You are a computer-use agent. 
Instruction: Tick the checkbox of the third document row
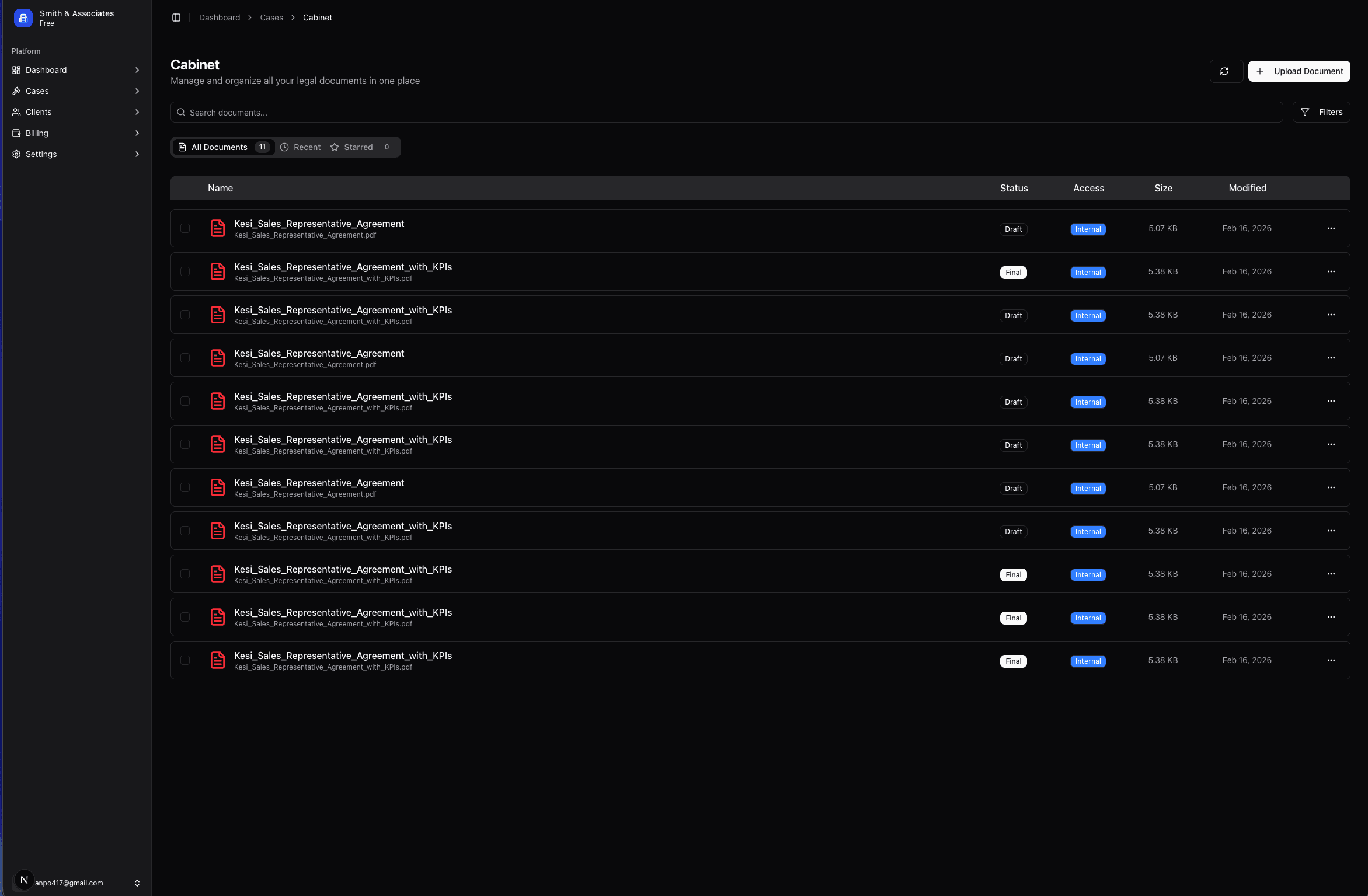click(185, 315)
